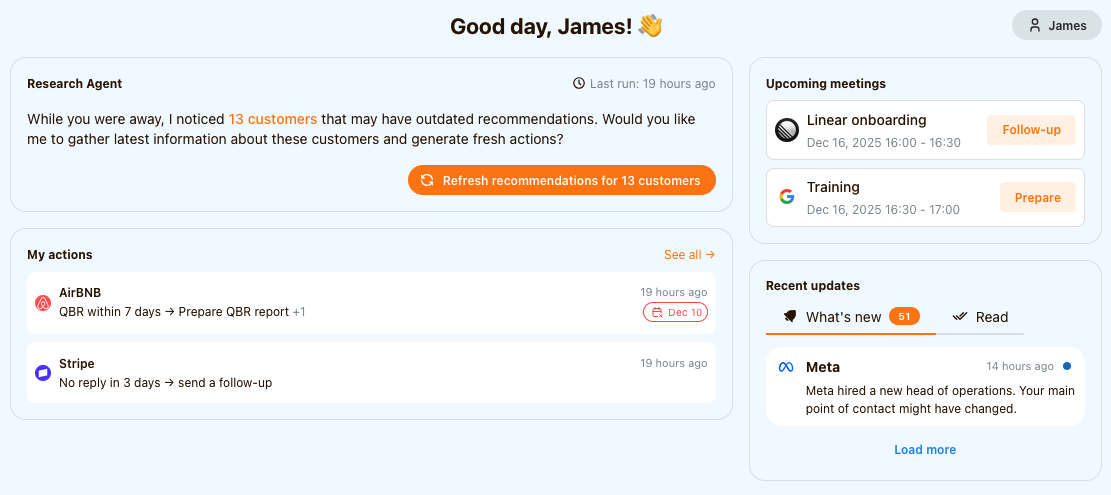
Task: Click the Dec 10 due date badge
Action: [x=675, y=313]
